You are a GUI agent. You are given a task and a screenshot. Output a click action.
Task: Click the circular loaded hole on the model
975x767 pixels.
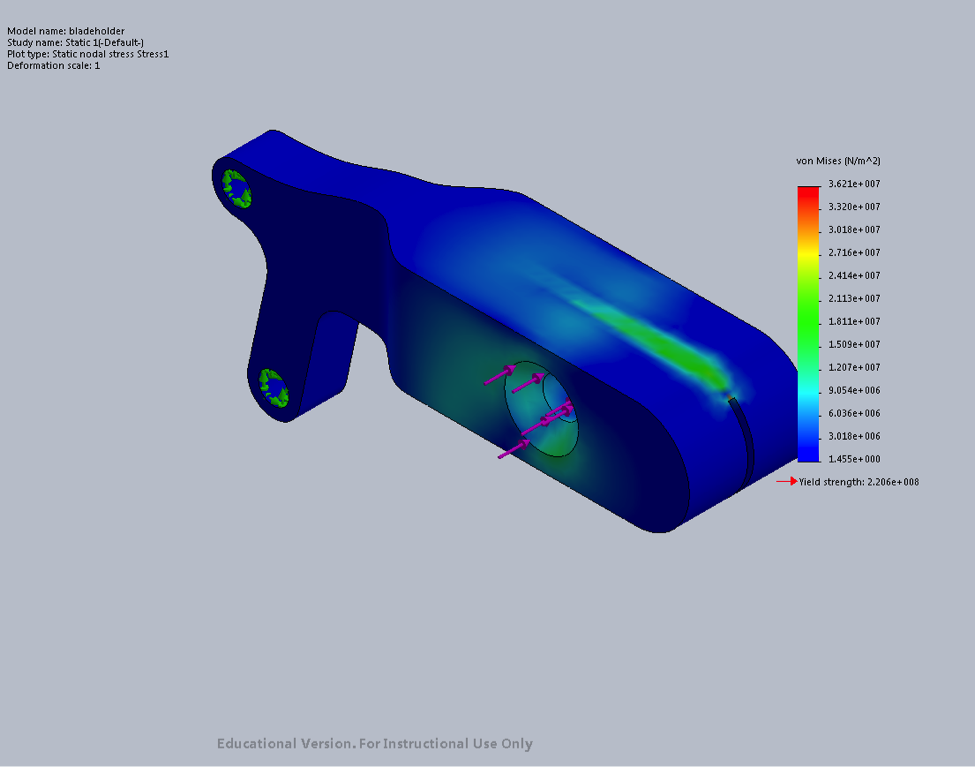click(541, 409)
